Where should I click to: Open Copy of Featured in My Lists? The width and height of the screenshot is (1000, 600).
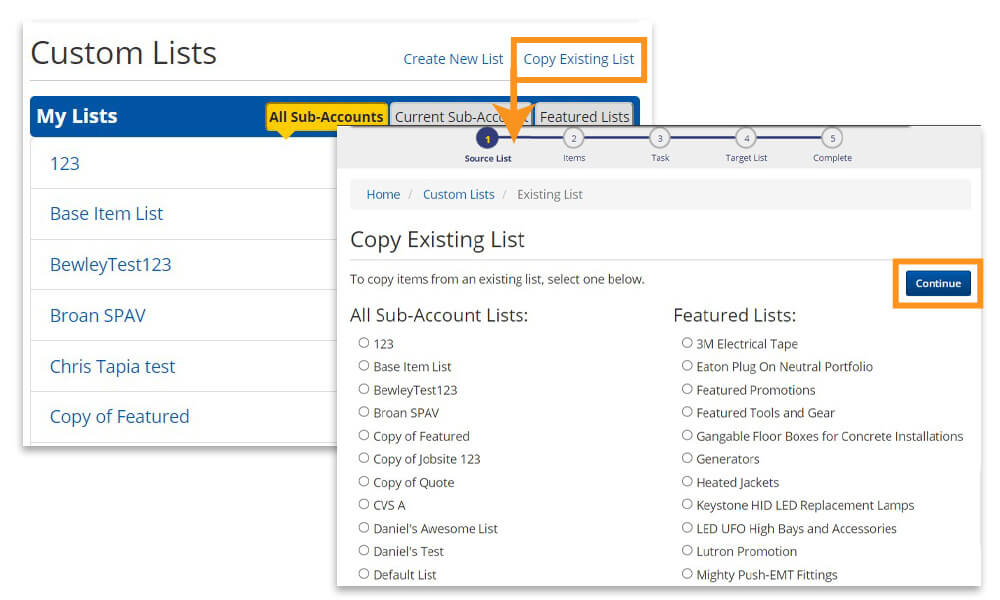point(119,416)
